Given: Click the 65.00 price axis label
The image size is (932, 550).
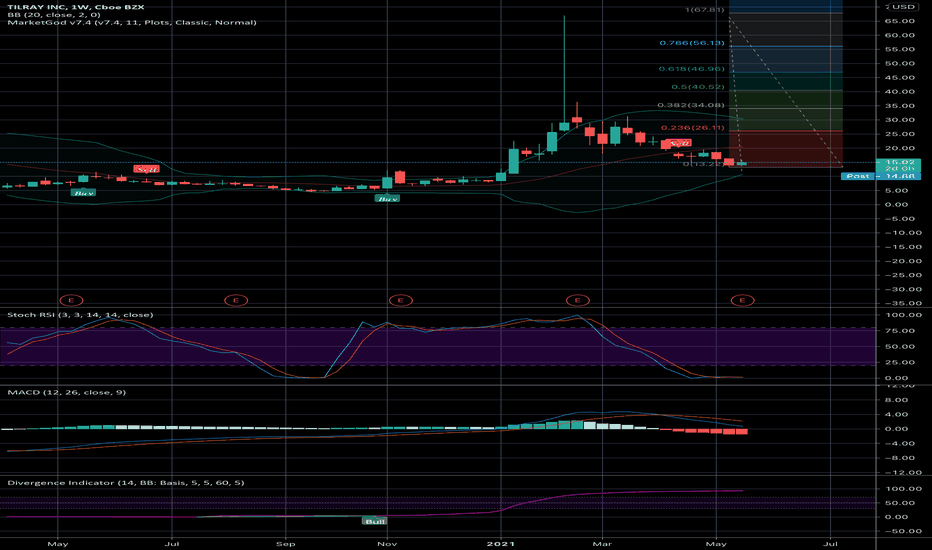Looking at the screenshot, I should (x=899, y=21).
